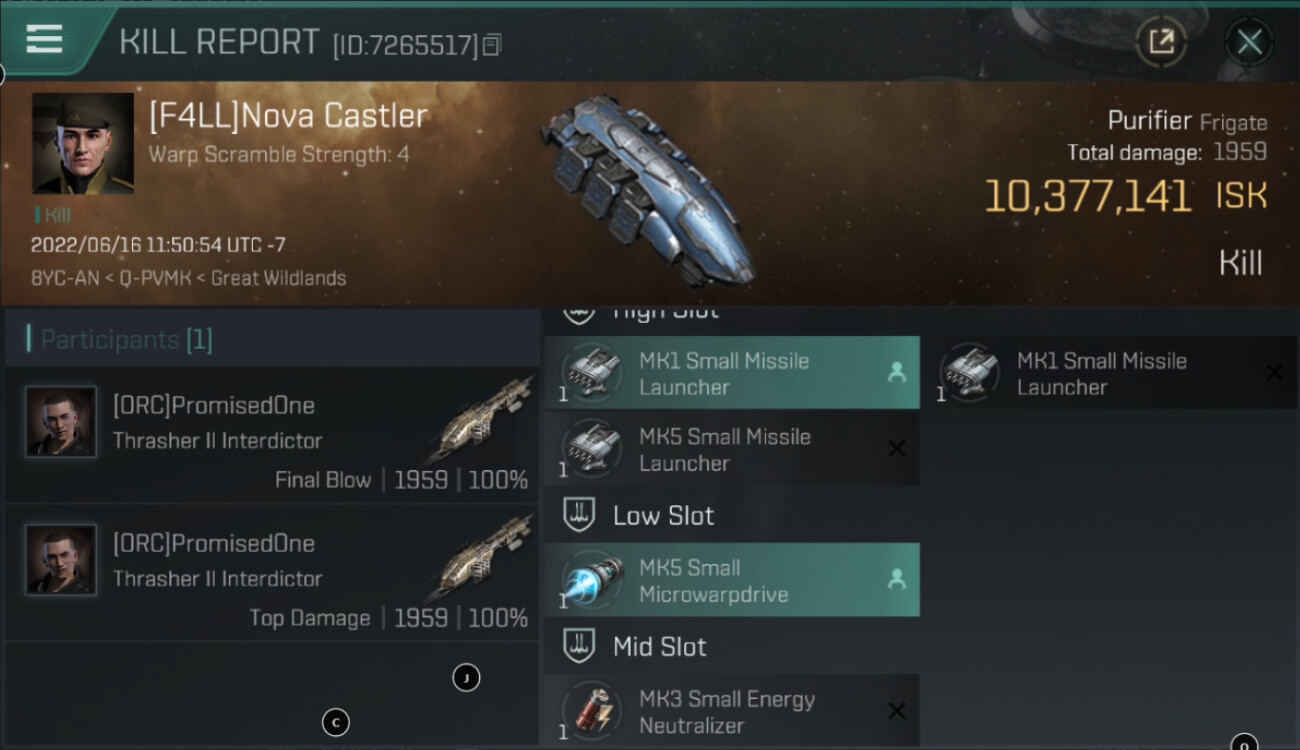This screenshot has width=1300, height=750.
Task: Click the MK5 Small Microwarpdrive module
Action: click(731, 580)
